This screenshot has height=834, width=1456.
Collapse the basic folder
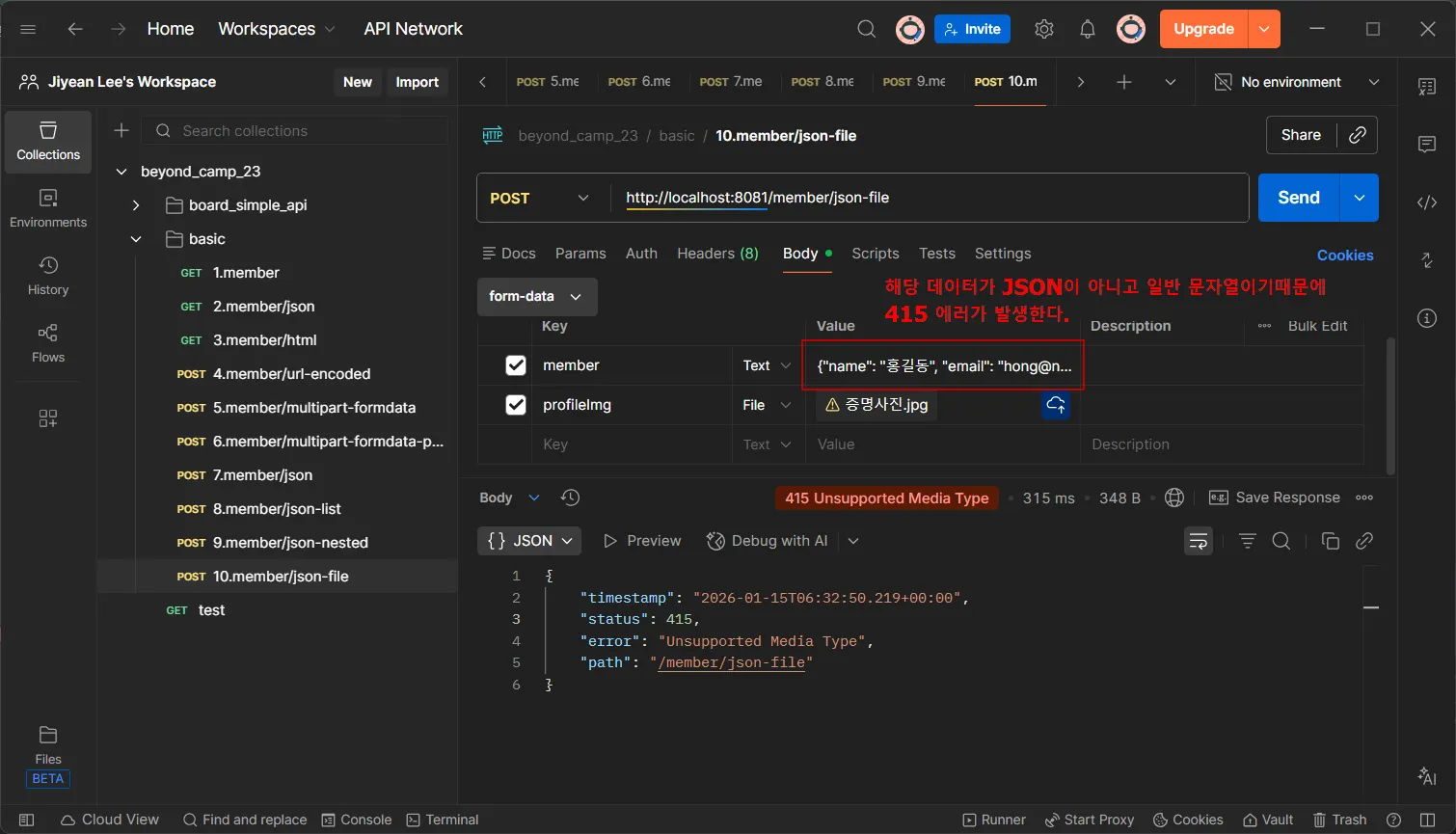tap(136, 239)
